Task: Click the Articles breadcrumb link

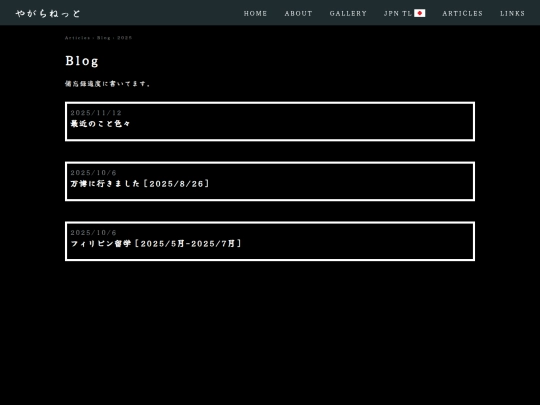Action: tap(77, 38)
